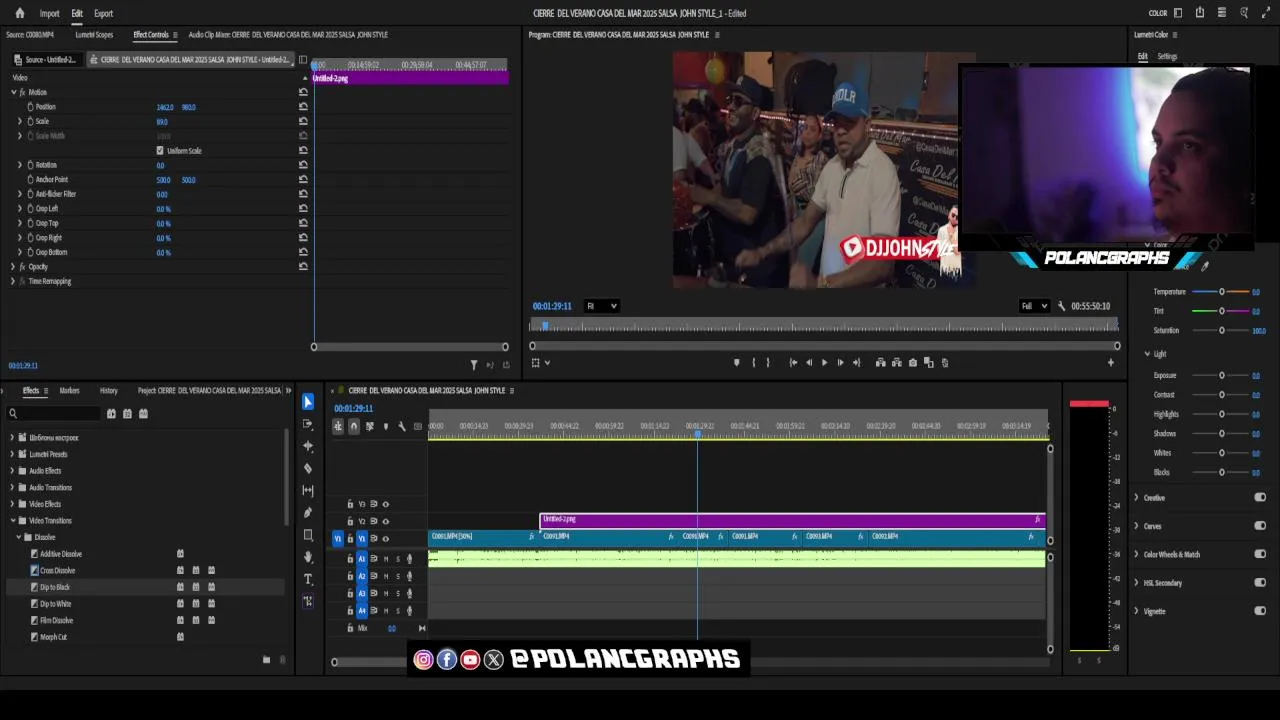Play the Program monitor
This screenshot has height=720, width=1280.
(x=824, y=363)
